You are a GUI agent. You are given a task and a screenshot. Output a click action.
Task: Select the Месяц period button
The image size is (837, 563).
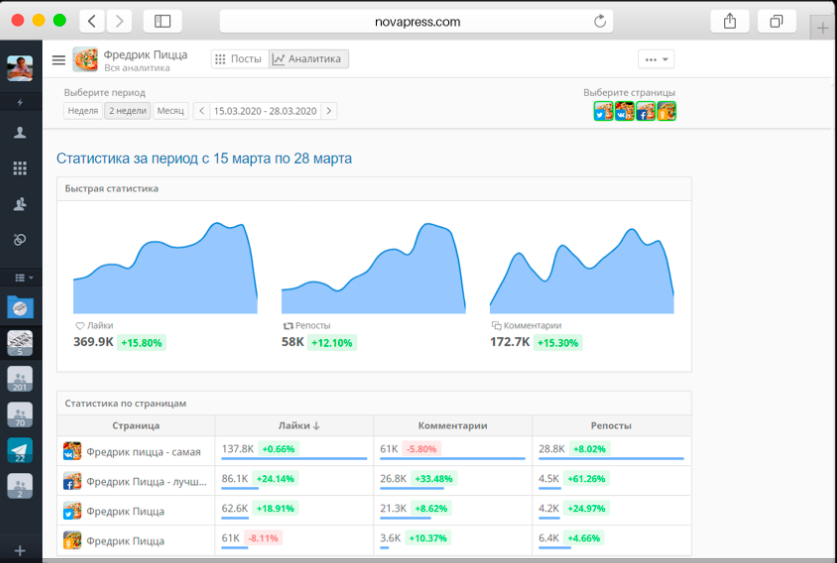pos(170,111)
